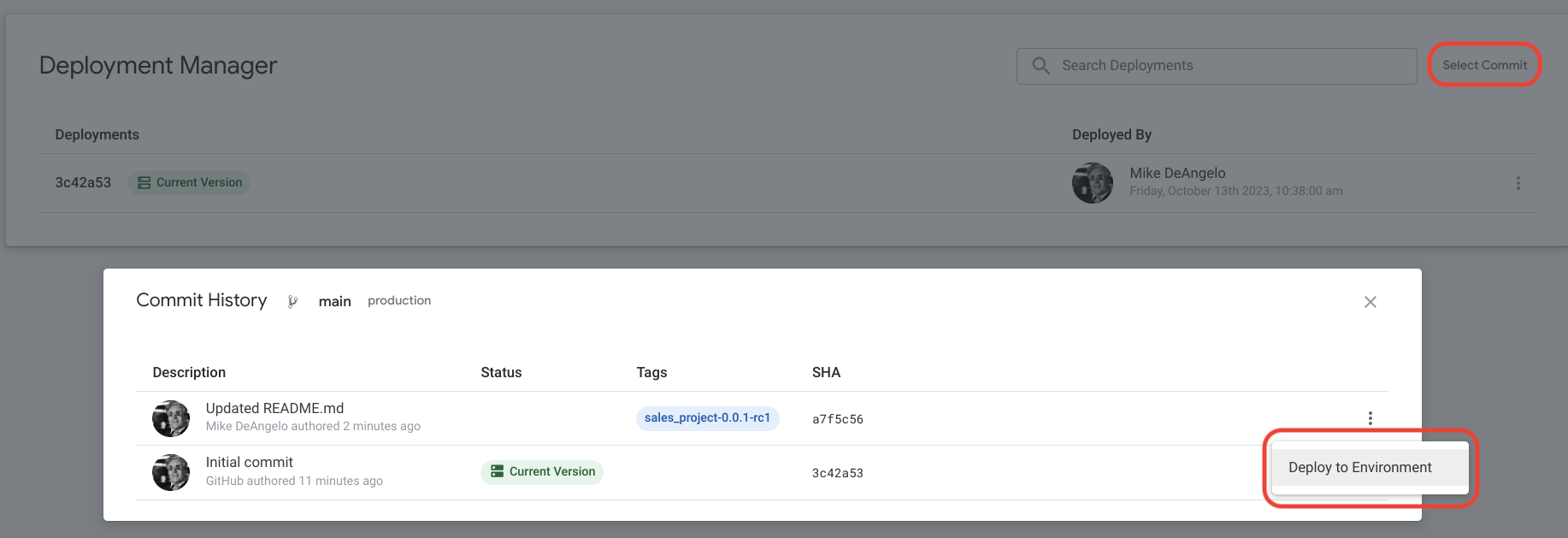The image size is (1568, 538).
Task: Click the Initial commit description
Action: (x=249, y=463)
